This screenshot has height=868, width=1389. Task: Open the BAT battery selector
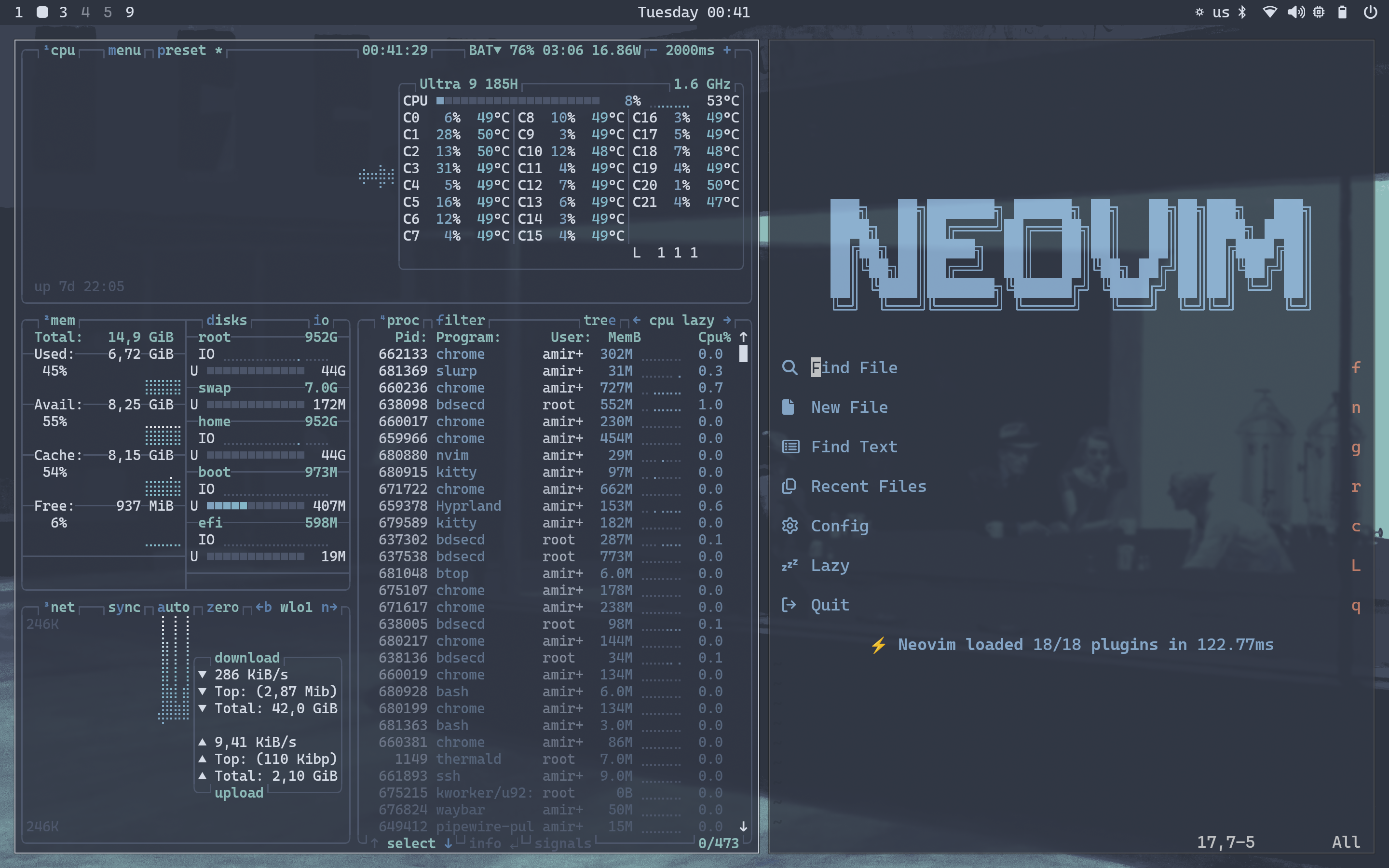point(485,51)
